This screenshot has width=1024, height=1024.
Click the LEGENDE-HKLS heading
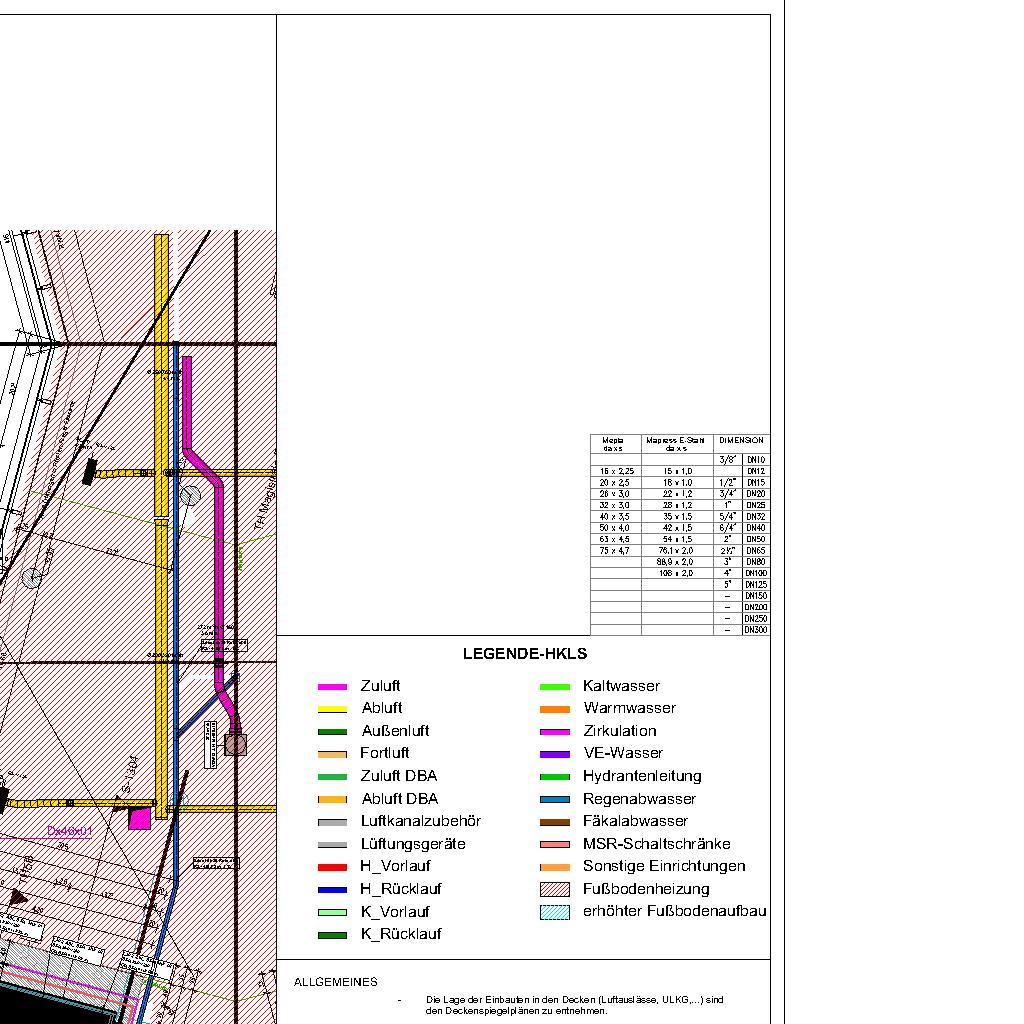pos(524,654)
